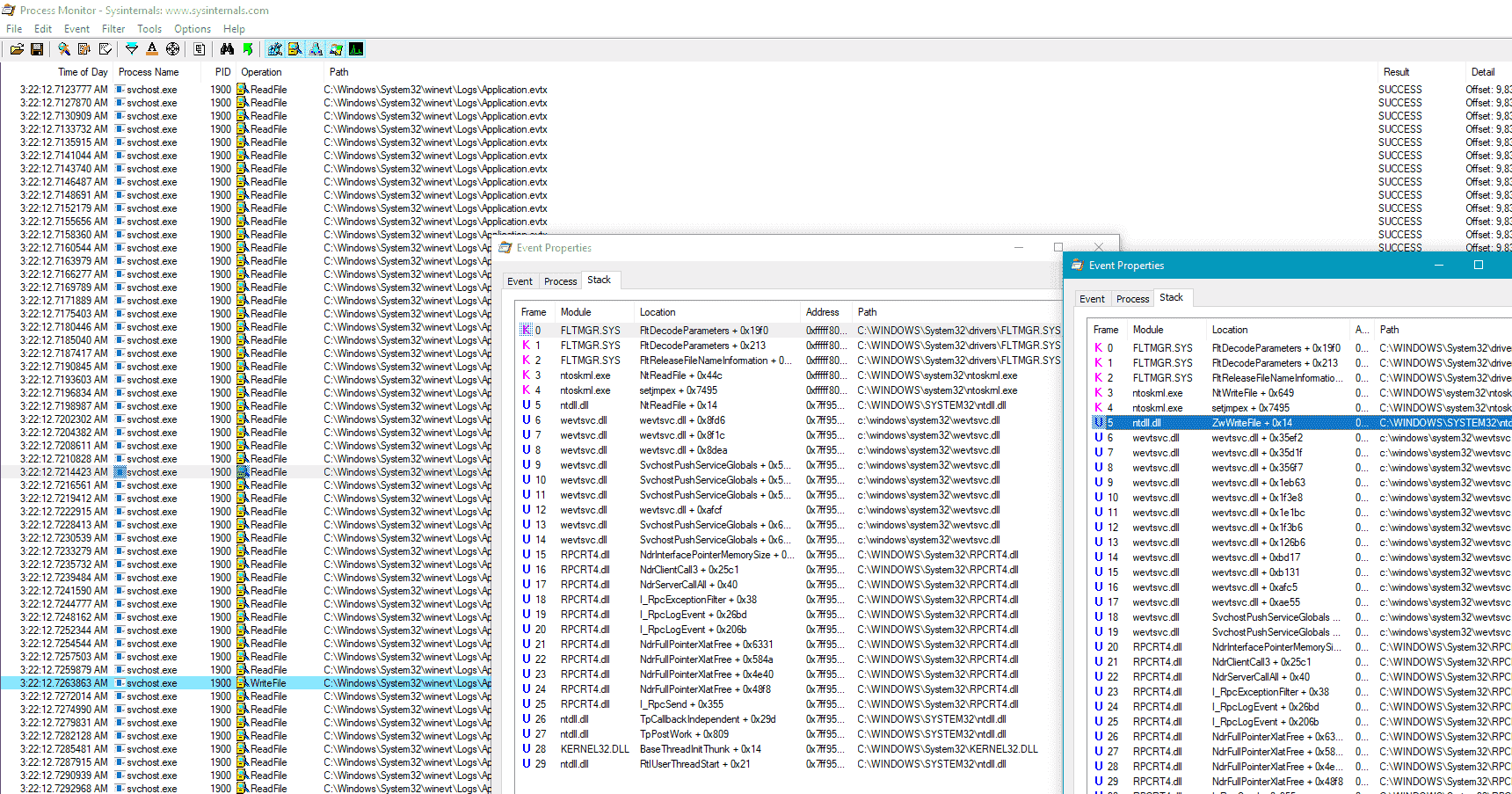This screenshot has height=794, width=1512.
Task: Select the first event row at 3:22:12.7123777
Action: click(x=756, y=90)
